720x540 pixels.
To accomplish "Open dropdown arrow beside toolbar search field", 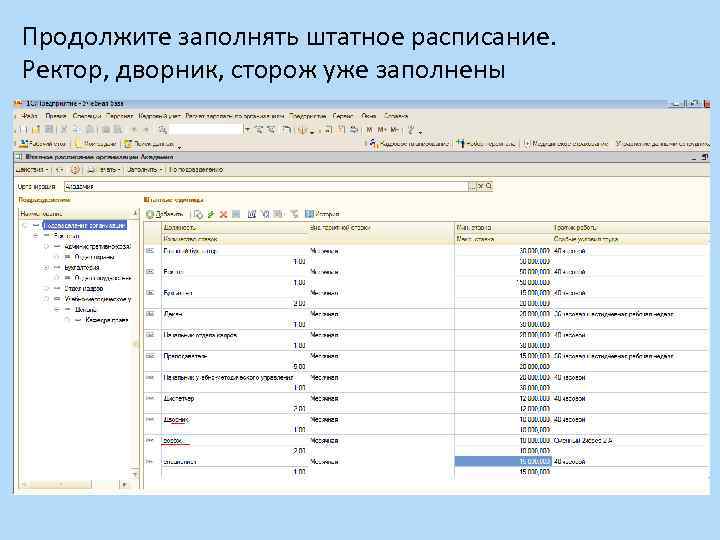I will pos(247,130).
